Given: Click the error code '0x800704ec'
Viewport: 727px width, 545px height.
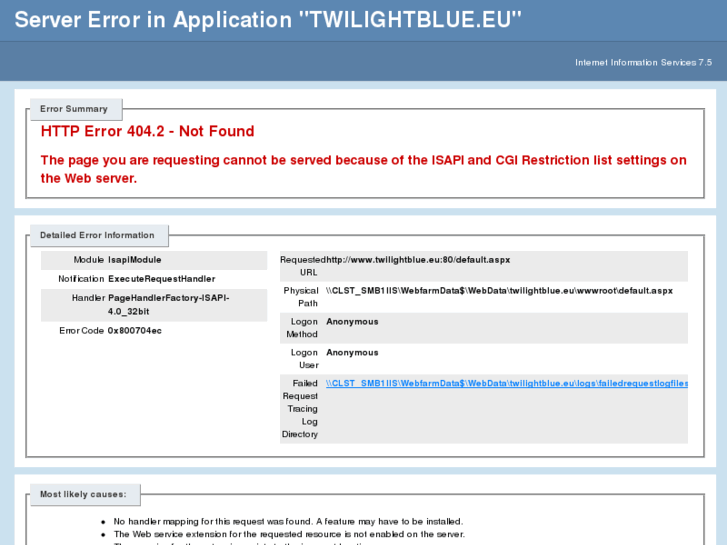Looking at the screenshot, I should pos(134,331).
